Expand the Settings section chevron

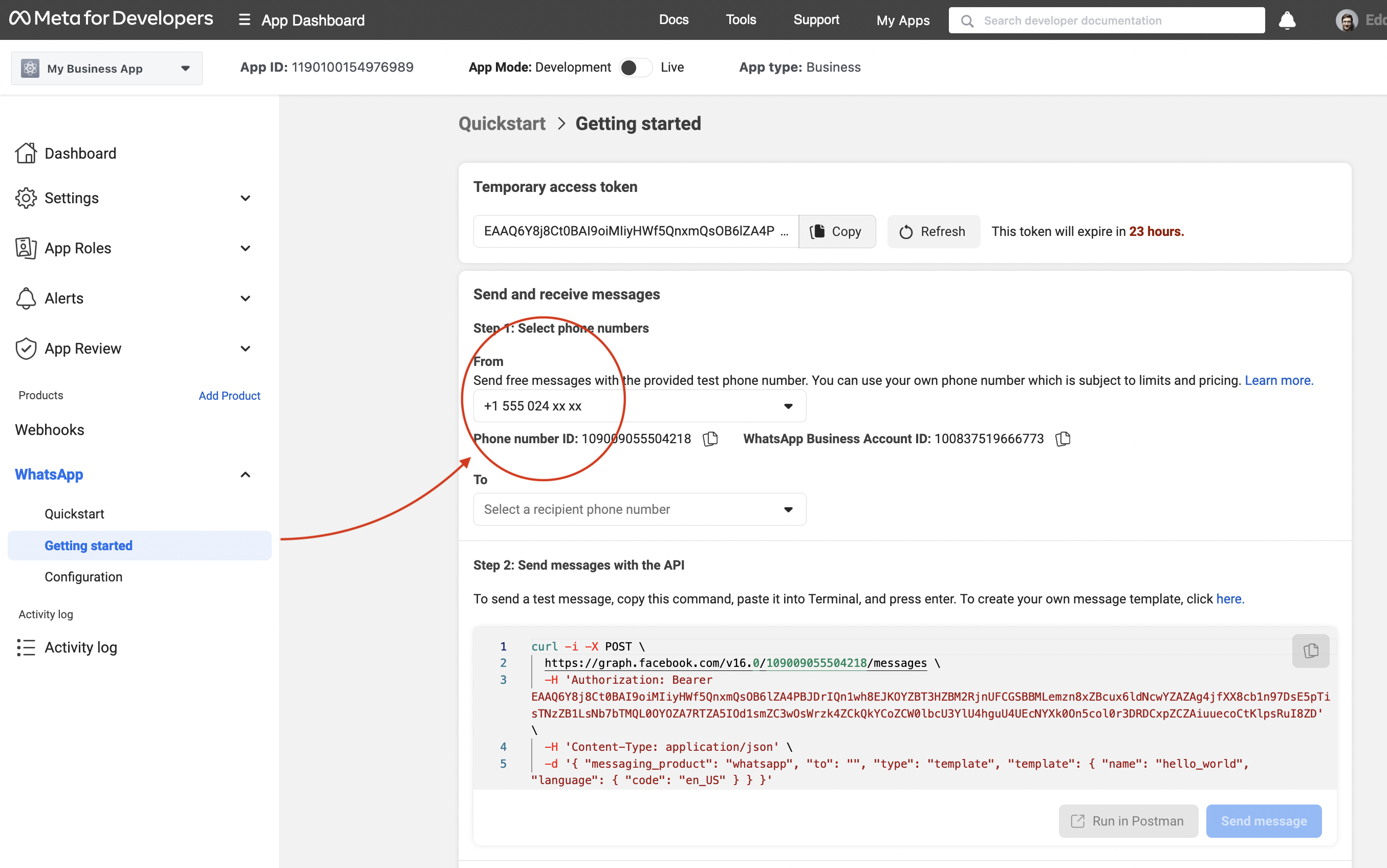click(x=245, y=198)
